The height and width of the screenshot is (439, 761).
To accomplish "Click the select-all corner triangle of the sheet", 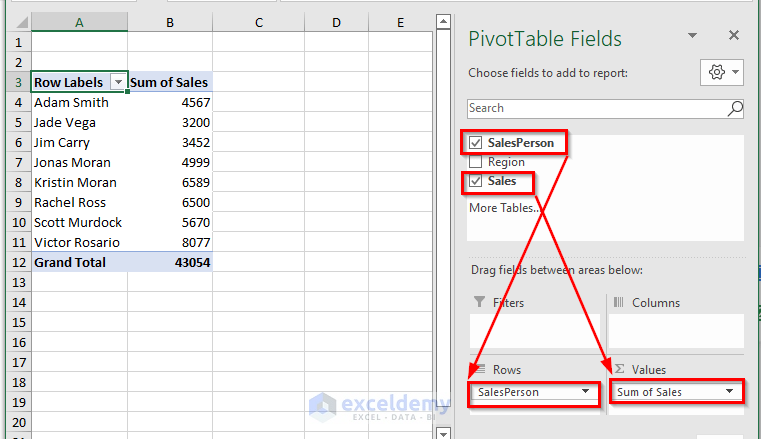I will [21, 22].
